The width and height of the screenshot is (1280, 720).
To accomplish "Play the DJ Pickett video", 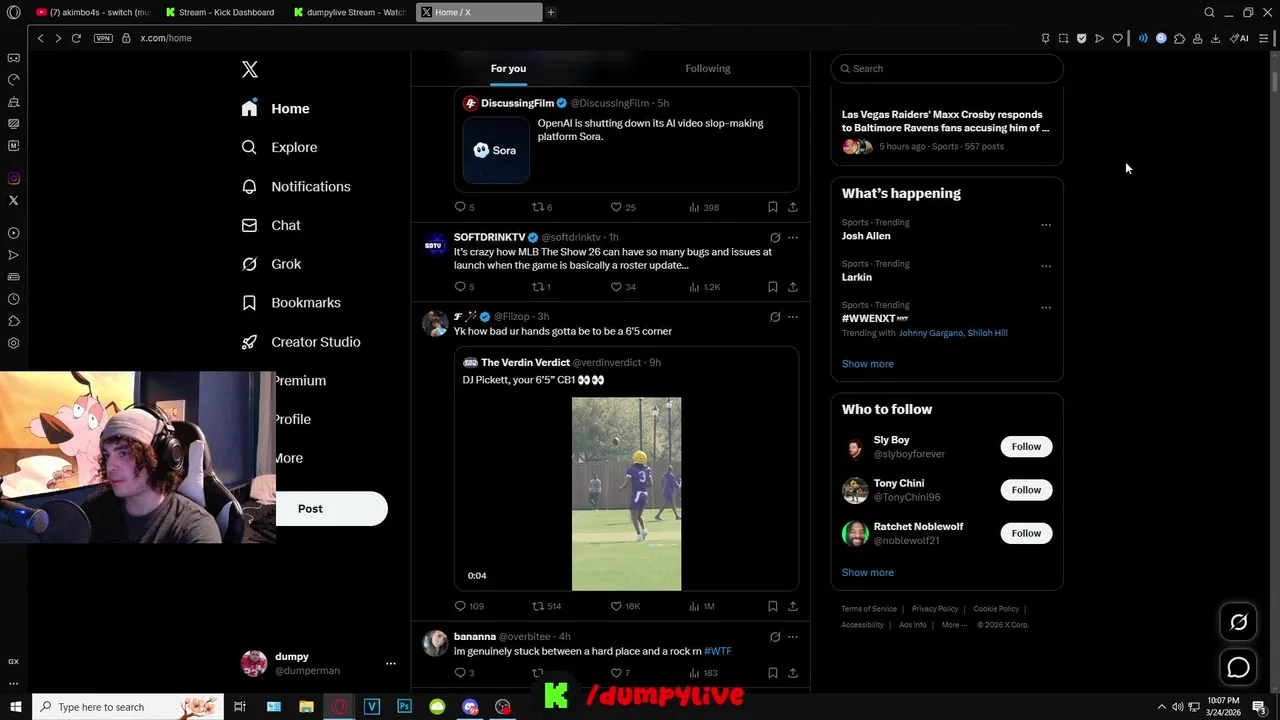I will pos(626,494).
